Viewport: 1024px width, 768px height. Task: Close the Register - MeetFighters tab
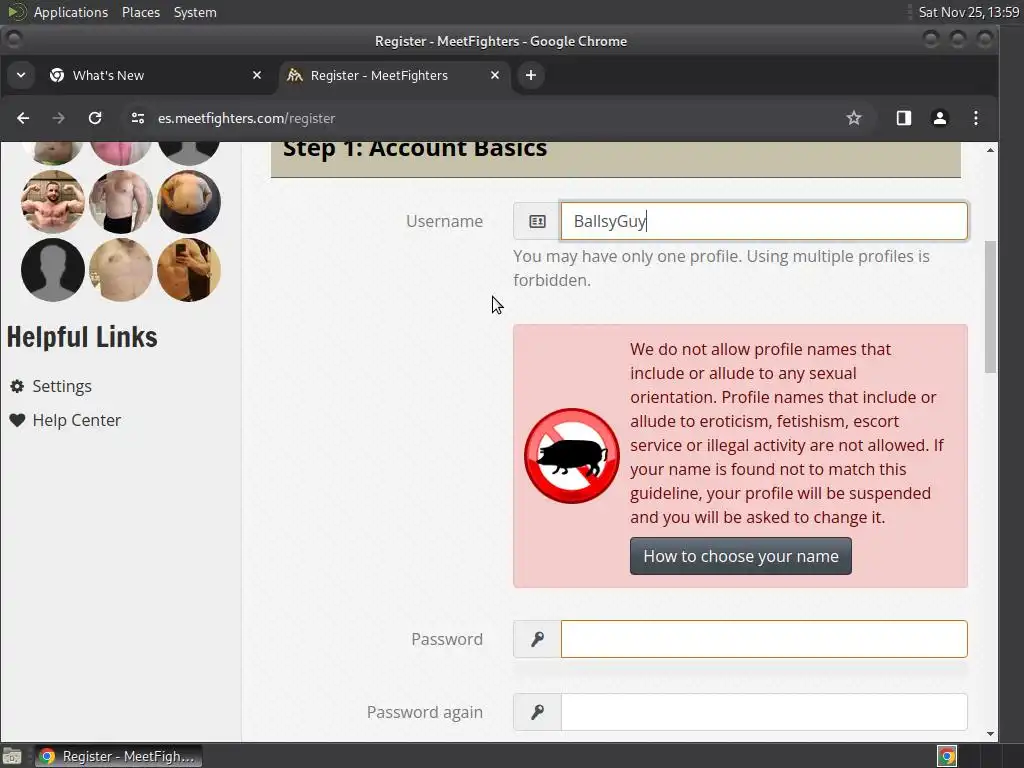[x=495, y=75]
